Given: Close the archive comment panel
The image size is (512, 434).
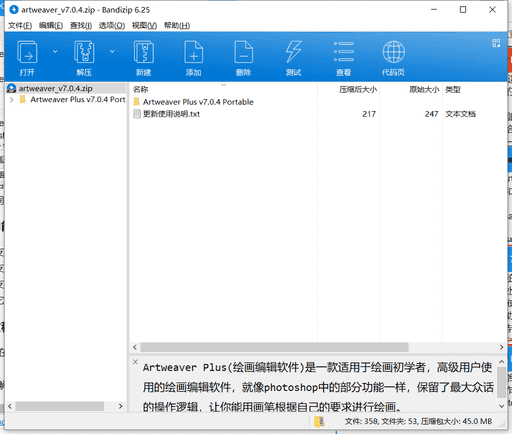Looking at the screenshot, I should pos(135,362).
